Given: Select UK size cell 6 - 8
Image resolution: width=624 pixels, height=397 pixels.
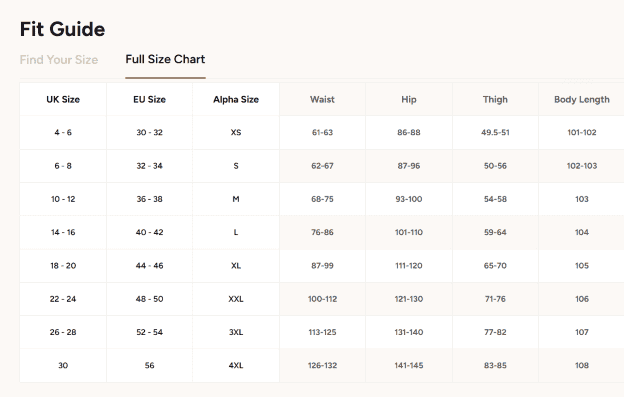Looking at the screenshot, I should pyautogui.click(x=63, y=166).
